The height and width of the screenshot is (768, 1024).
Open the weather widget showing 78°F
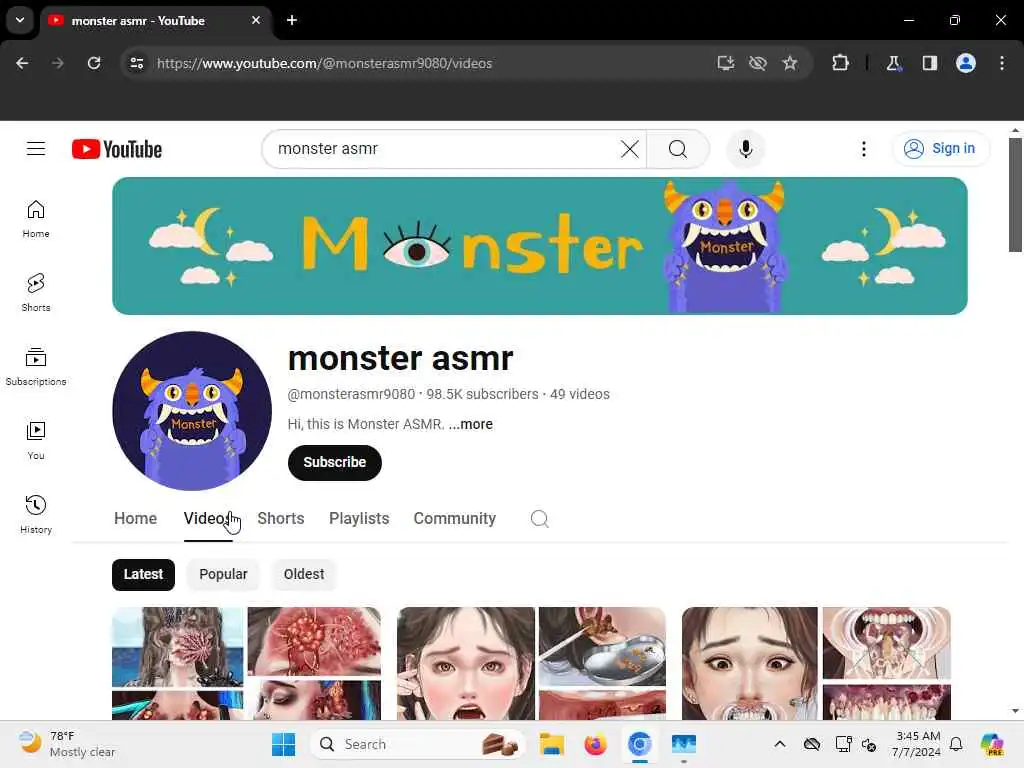(x=67, y=744)
